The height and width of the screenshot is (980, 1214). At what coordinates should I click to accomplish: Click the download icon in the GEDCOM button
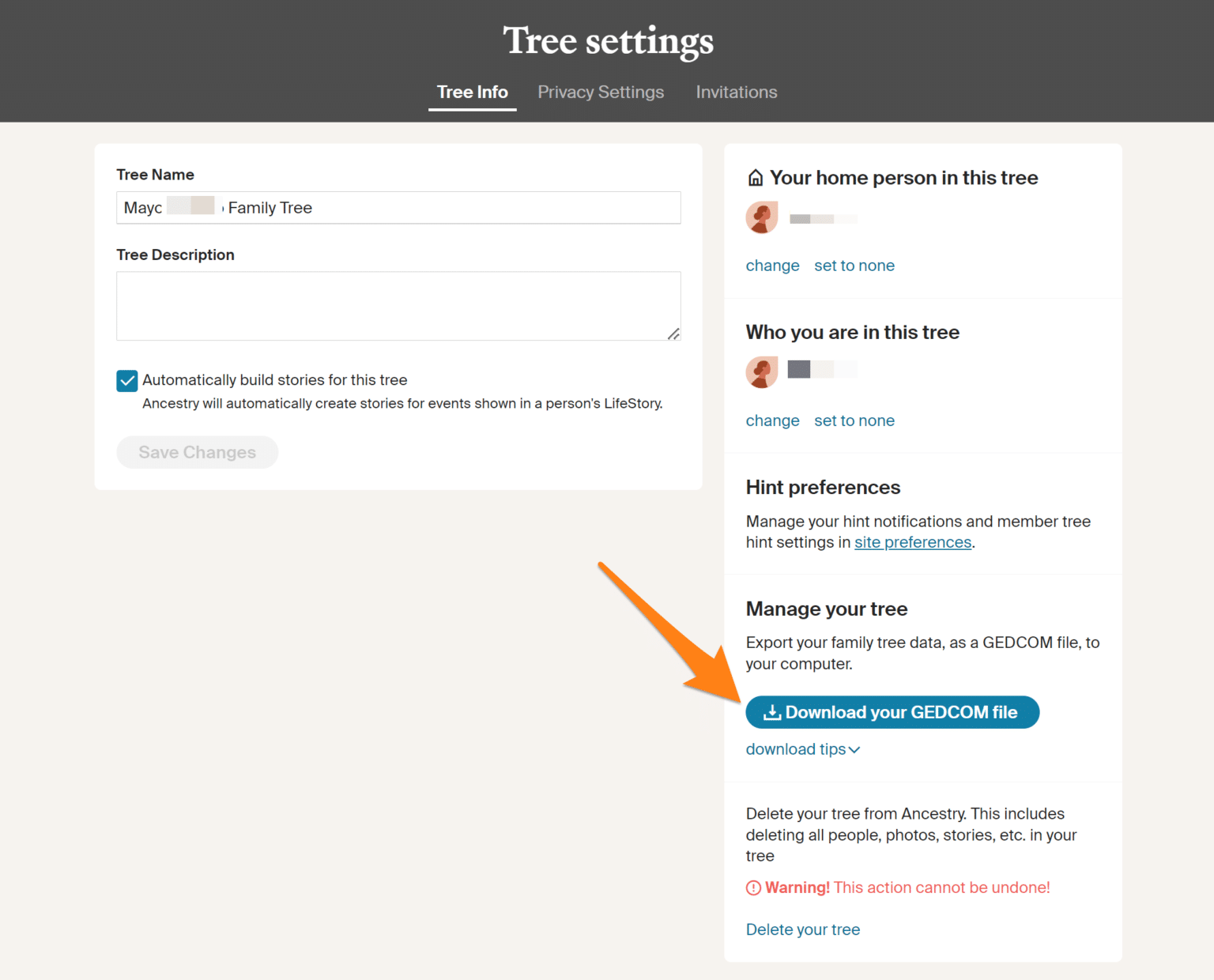[x=771, y=711]
